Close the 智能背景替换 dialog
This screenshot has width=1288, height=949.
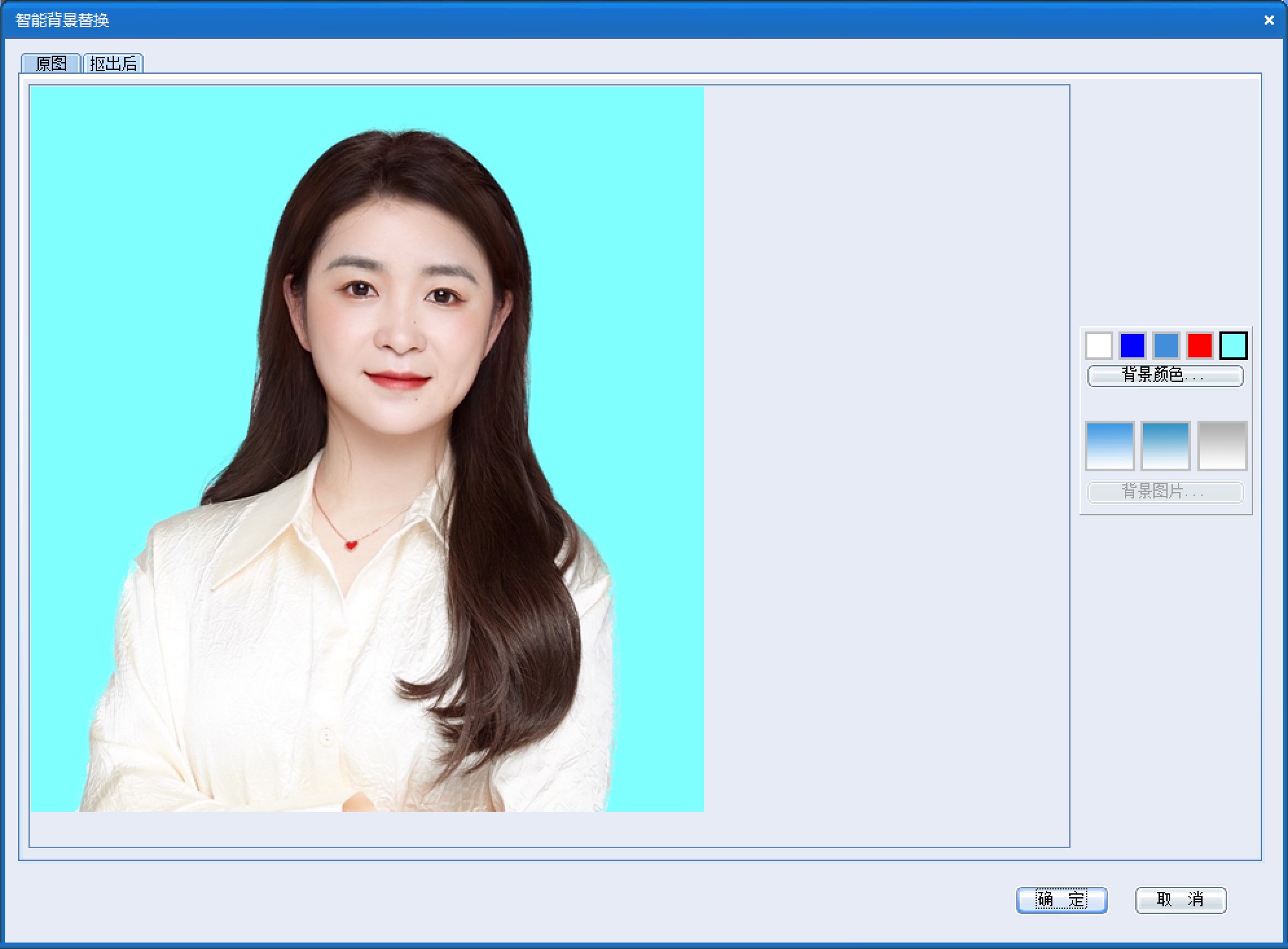(1269, 20)
